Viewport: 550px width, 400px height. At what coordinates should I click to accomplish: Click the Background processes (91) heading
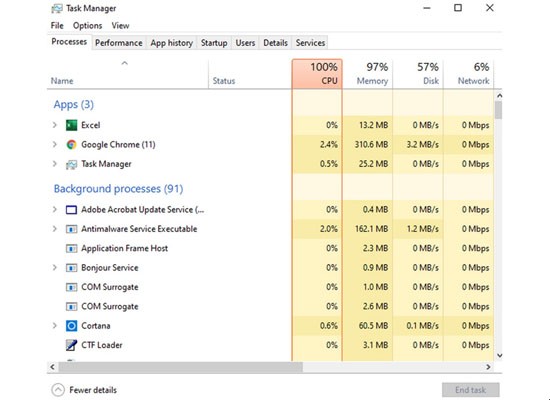118,189
